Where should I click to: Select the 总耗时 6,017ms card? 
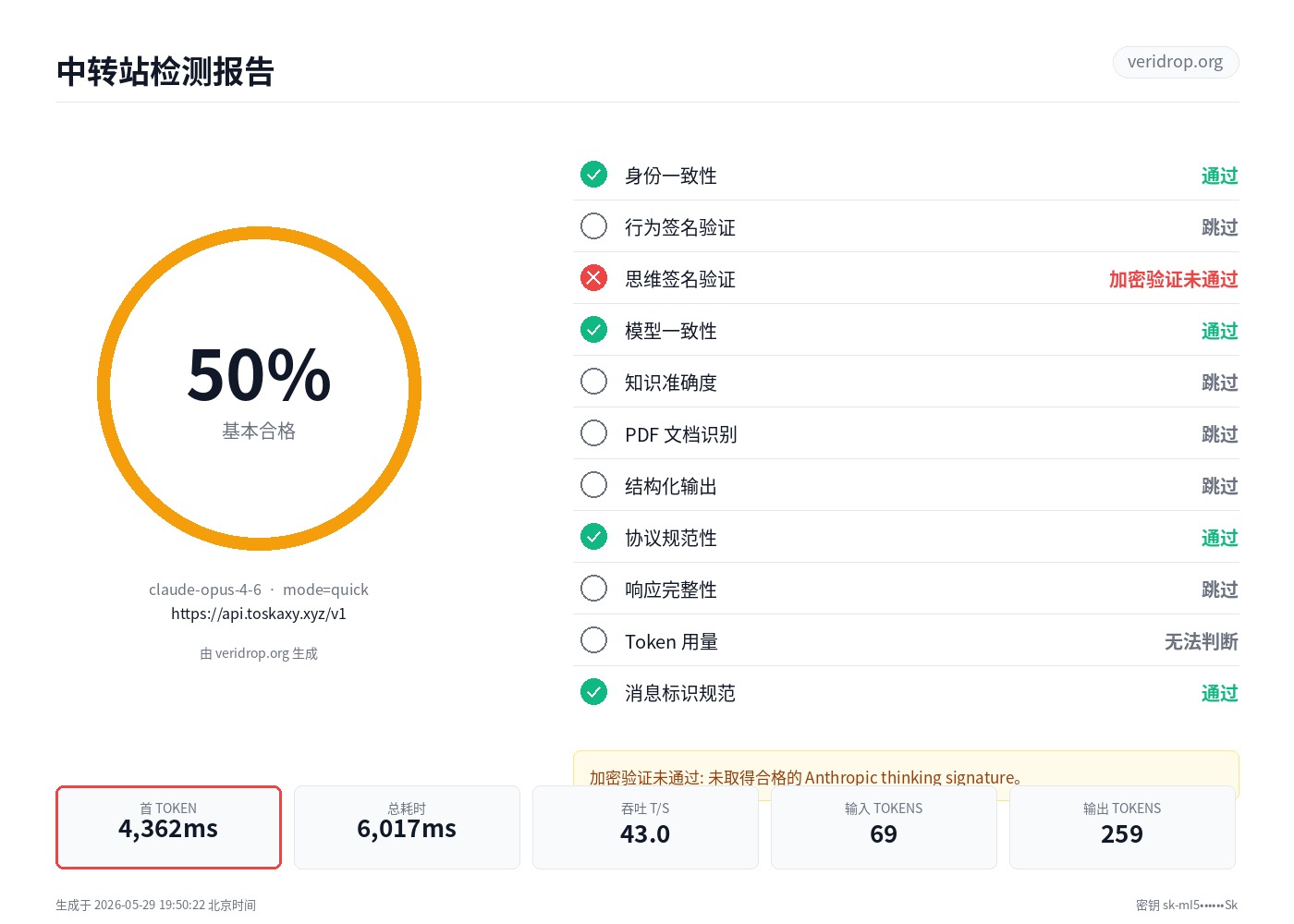407,827
